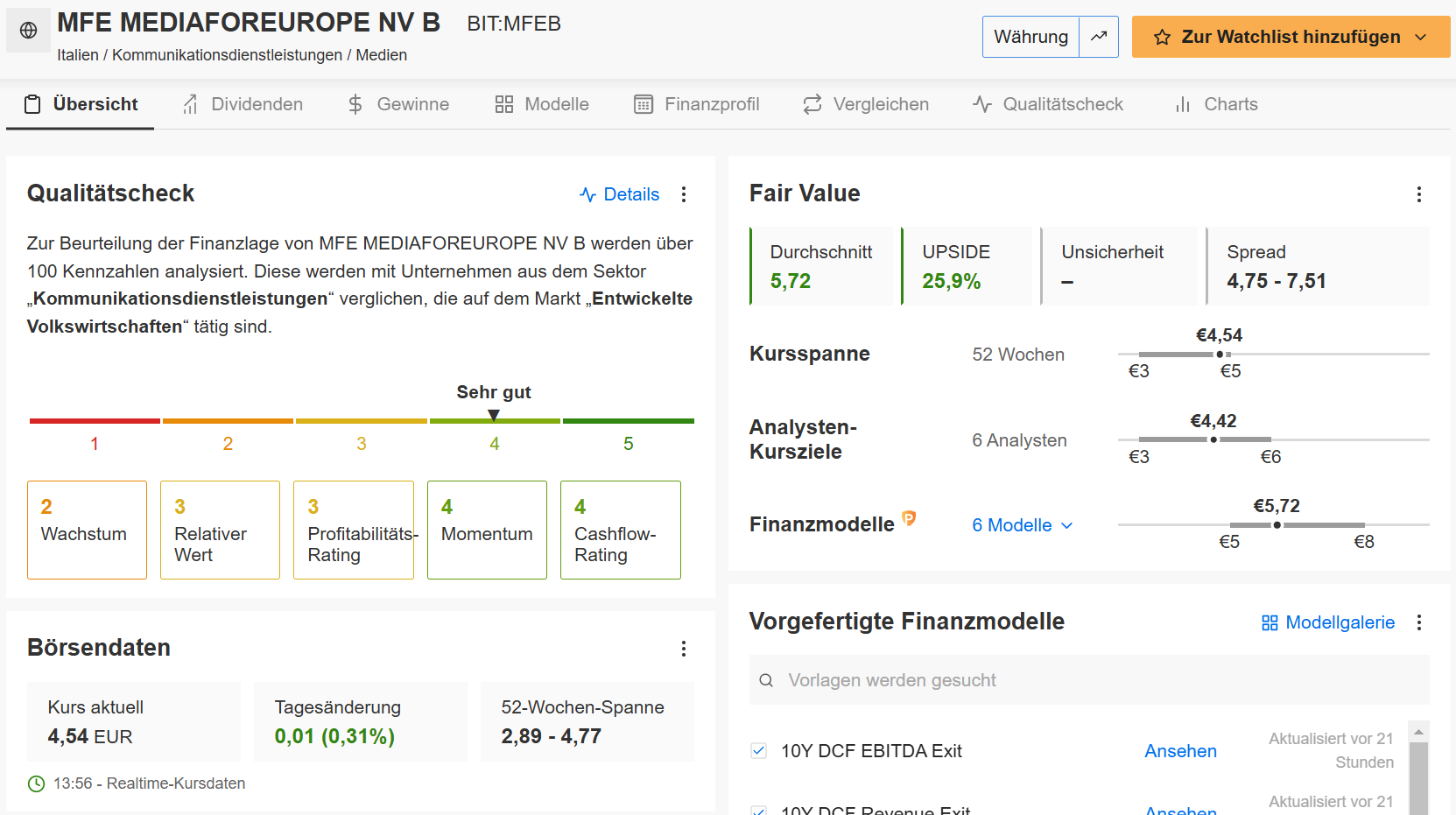Click the Italien breadcrumb link
1456x815 pixels.
[78, 55]
